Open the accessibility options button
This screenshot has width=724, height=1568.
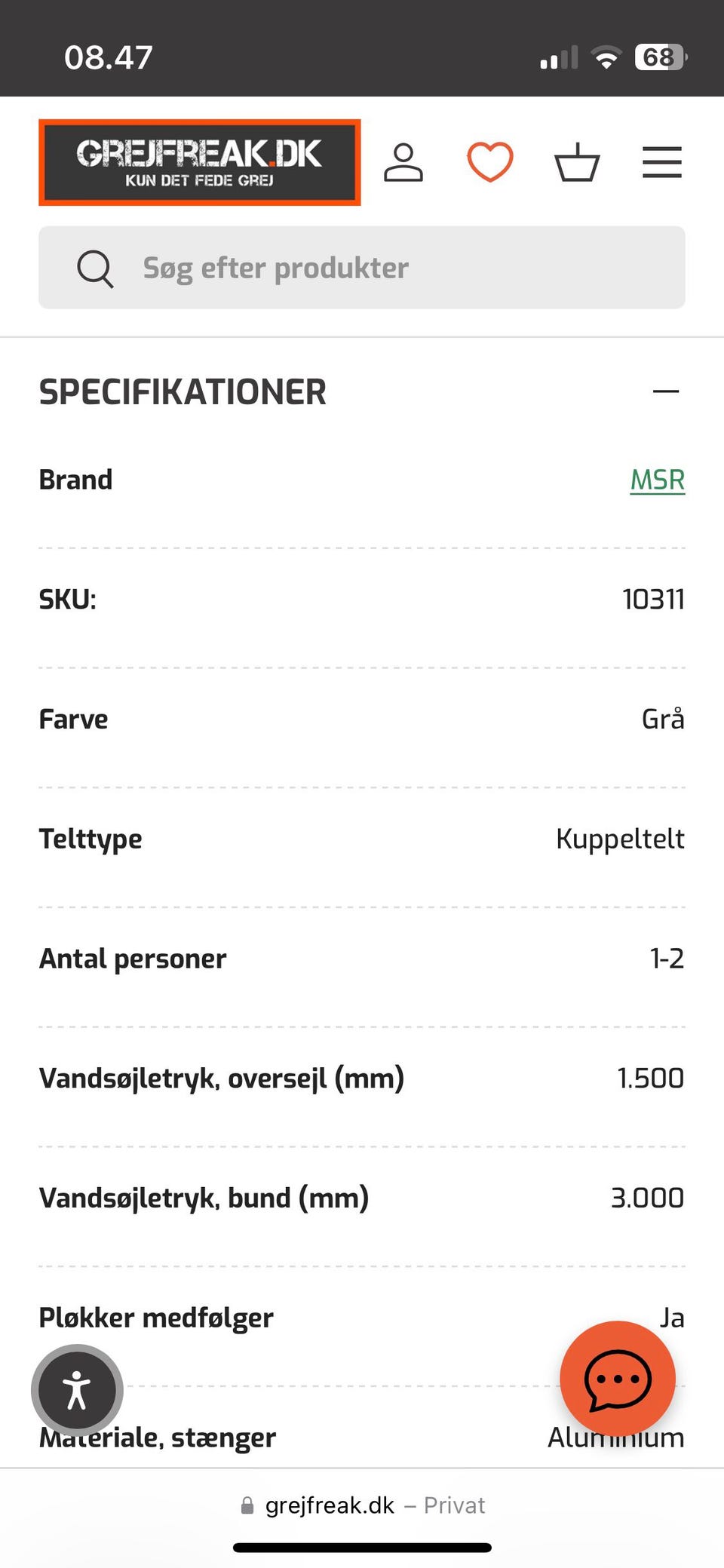(x=77, y=1390)
